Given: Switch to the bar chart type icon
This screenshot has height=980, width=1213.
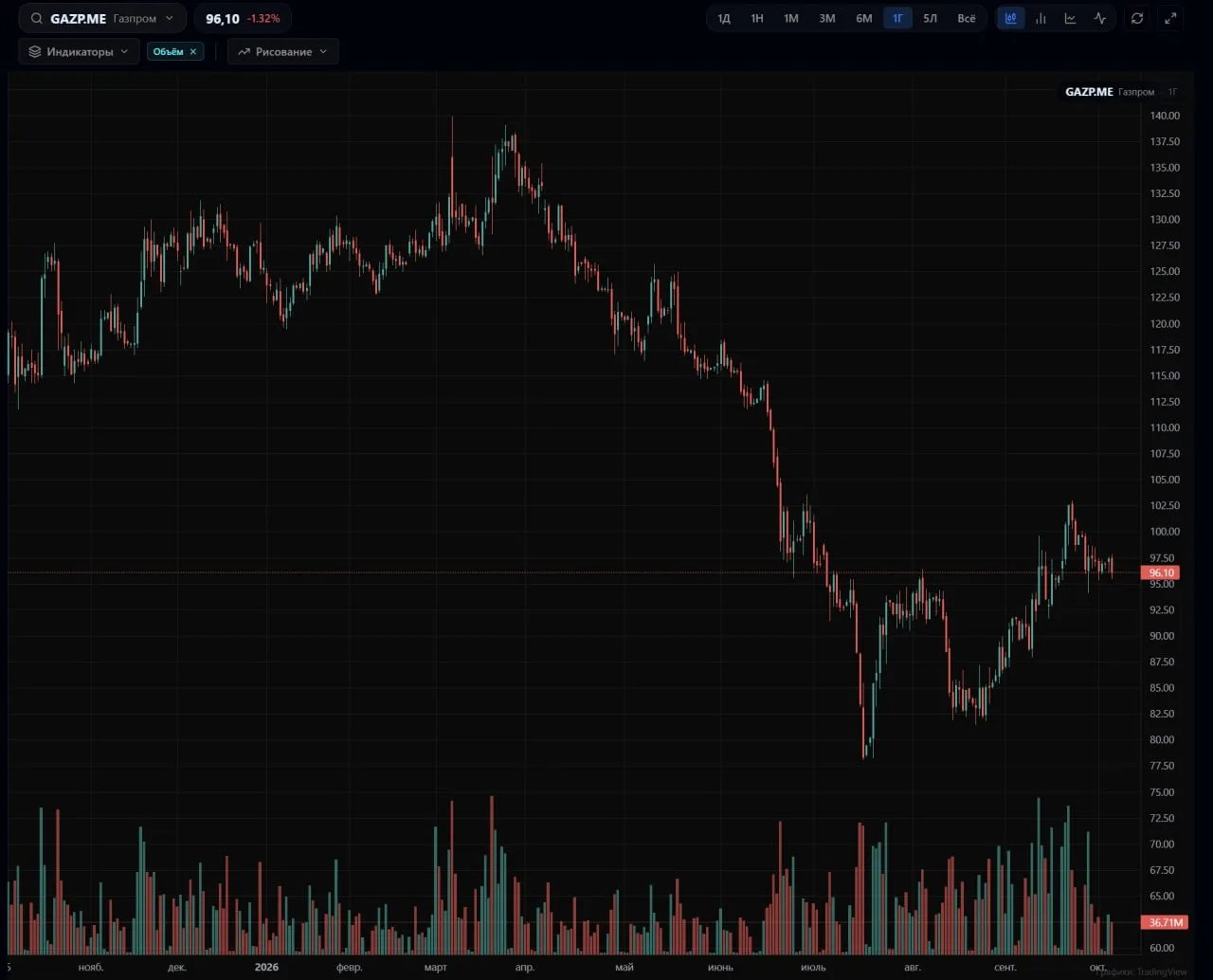Looking at the screenshot, I should tap(1041, 18).
